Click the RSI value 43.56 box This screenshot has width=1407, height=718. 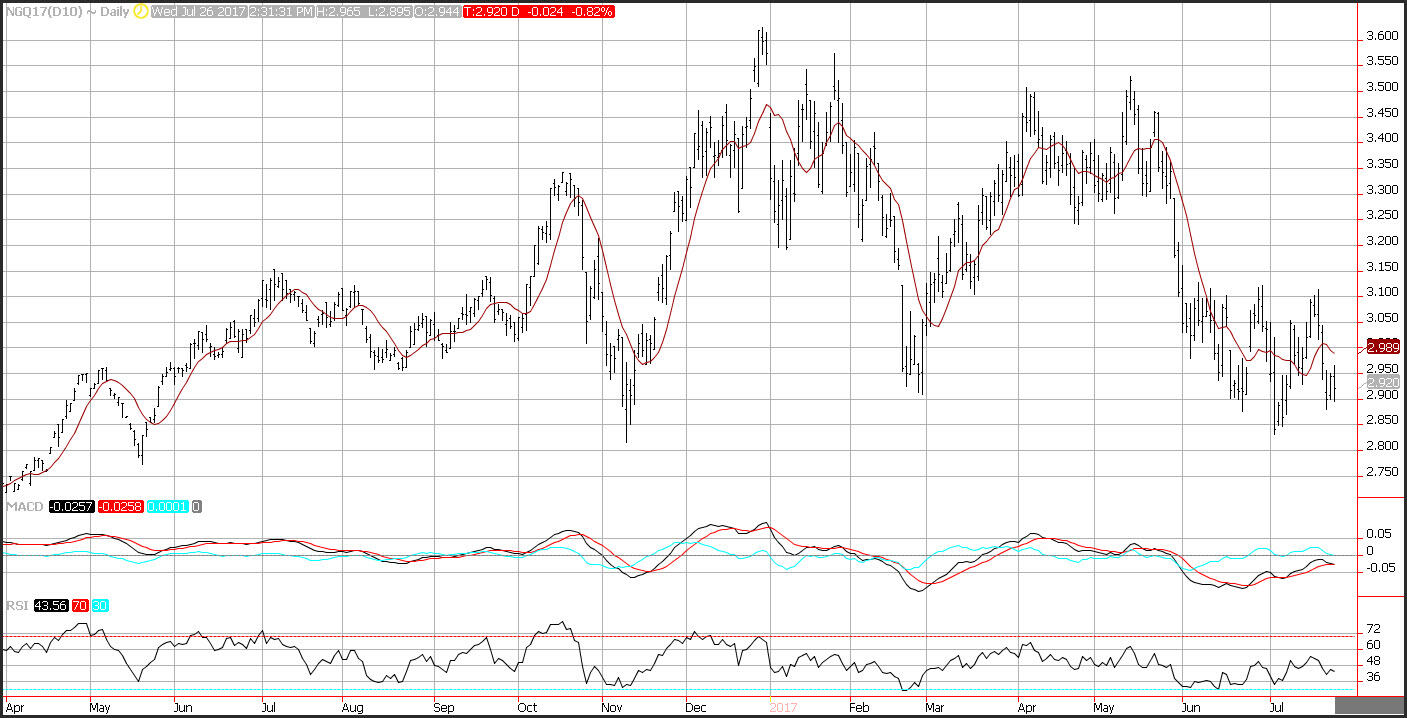click(x=50, y=606)
